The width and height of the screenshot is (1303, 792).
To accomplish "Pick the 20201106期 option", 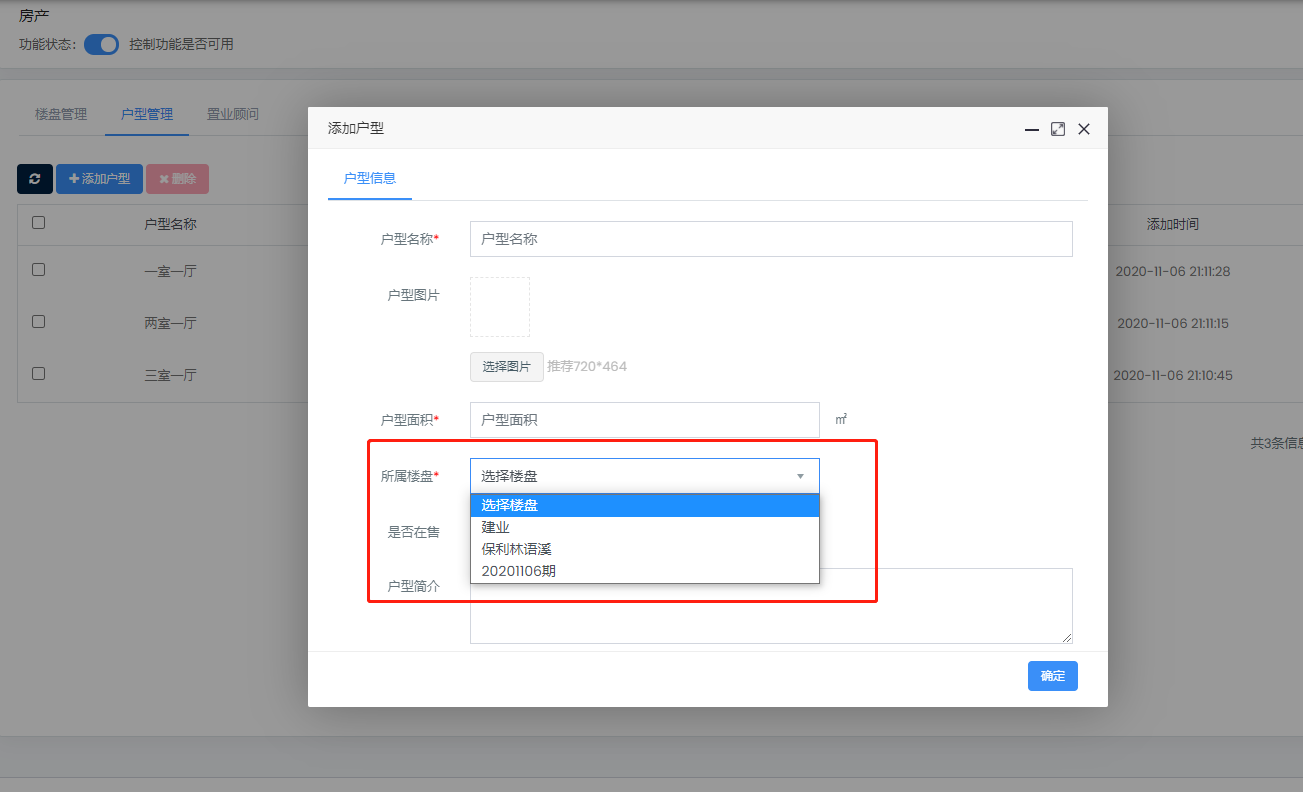I will tap(519, 571).
